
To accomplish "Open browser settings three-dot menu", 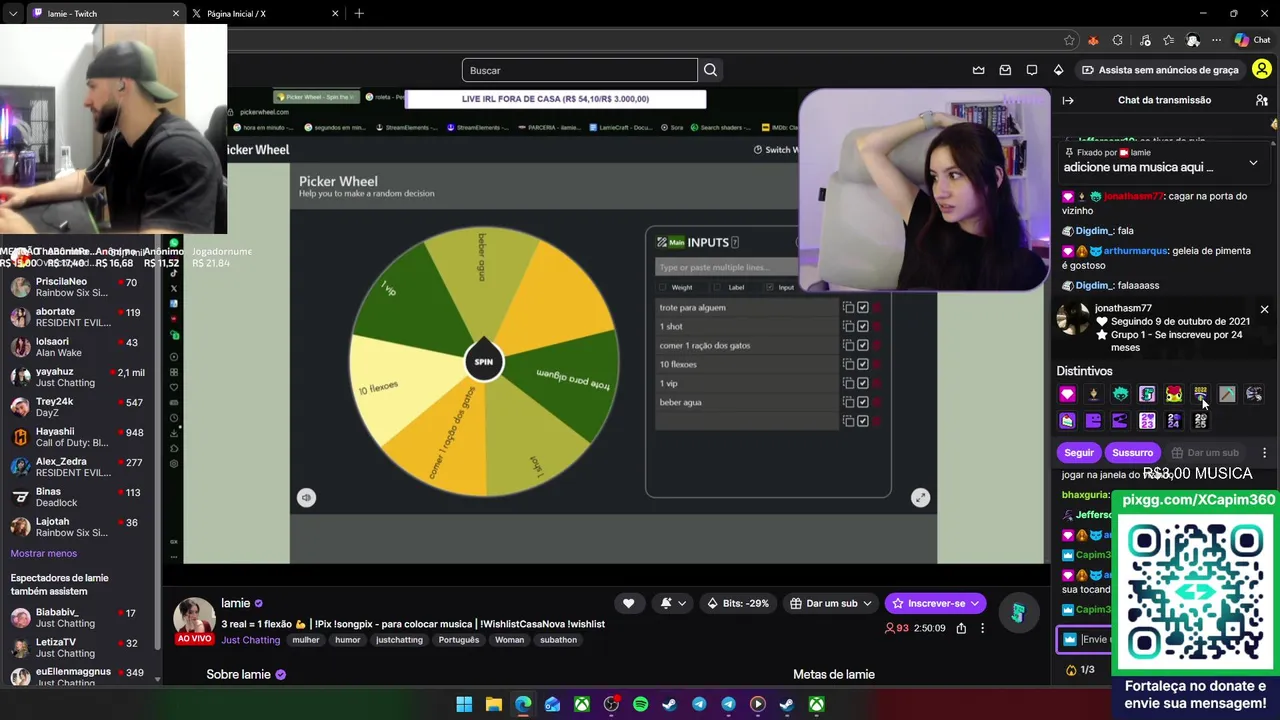I will 1216,40.
